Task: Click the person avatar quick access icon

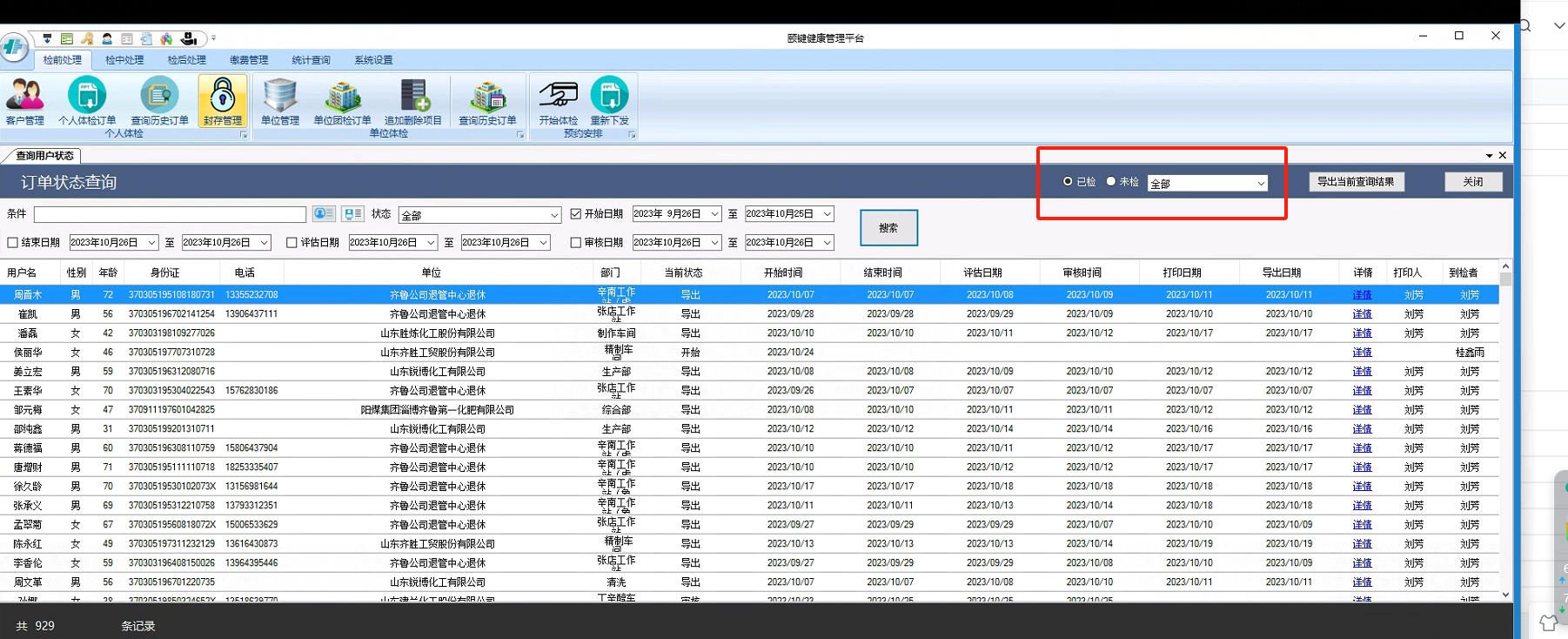Action: click(107, 38)
